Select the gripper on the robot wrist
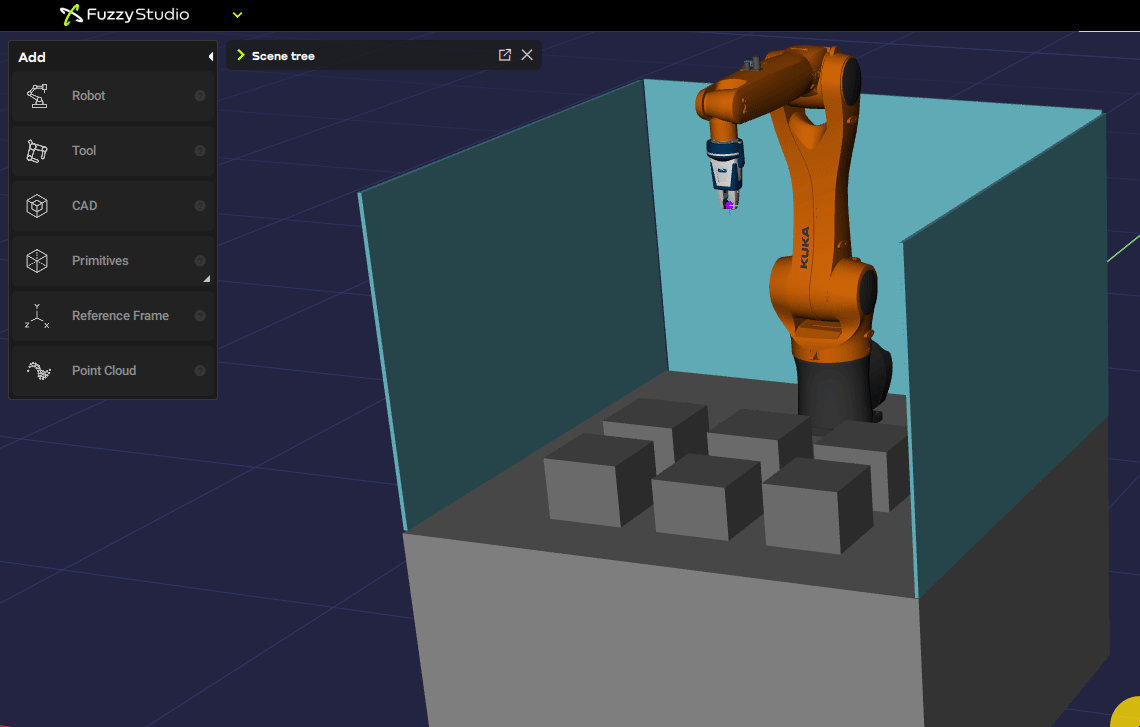 point(726,174)
